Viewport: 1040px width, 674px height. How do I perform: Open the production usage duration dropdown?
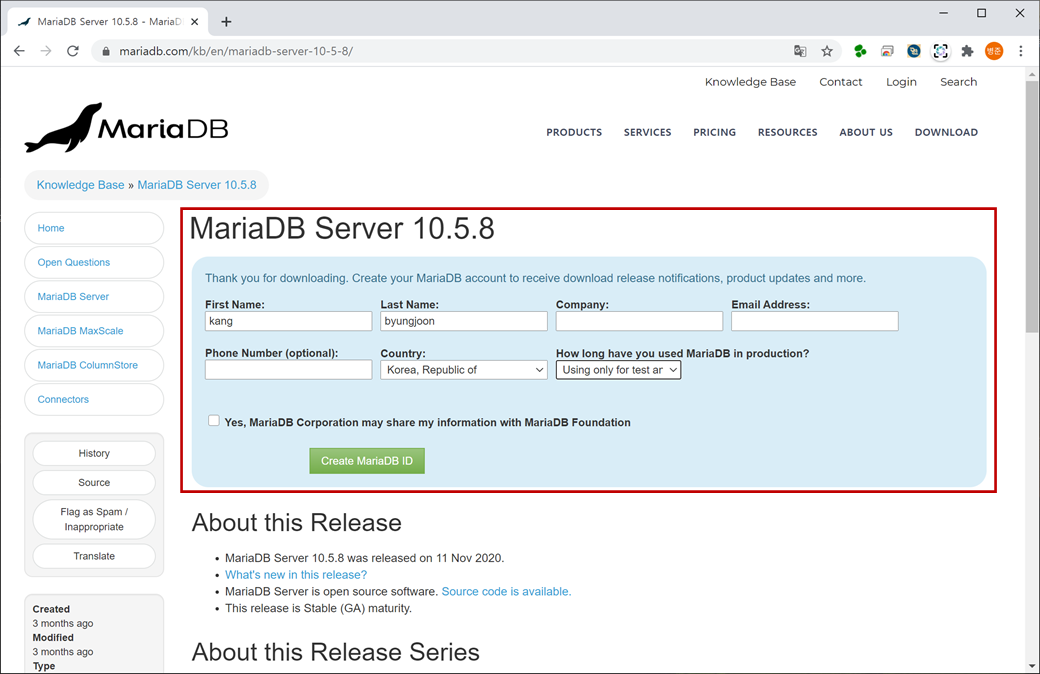click(x=618, y=370)
